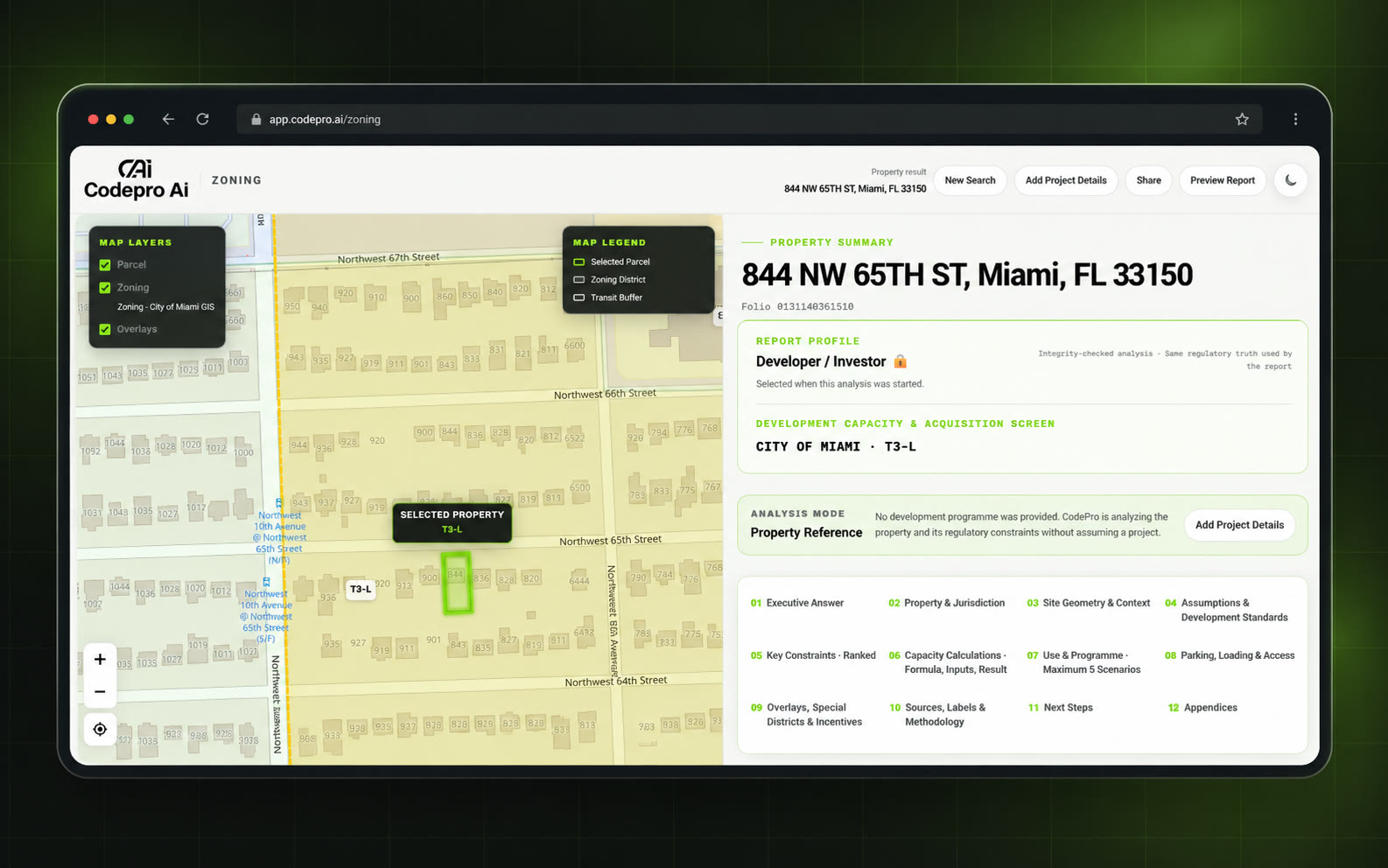This screenshot has height=868, width=1388.
Task: Click Selected Parcel legend swatch icon
Action: [578, 262]
